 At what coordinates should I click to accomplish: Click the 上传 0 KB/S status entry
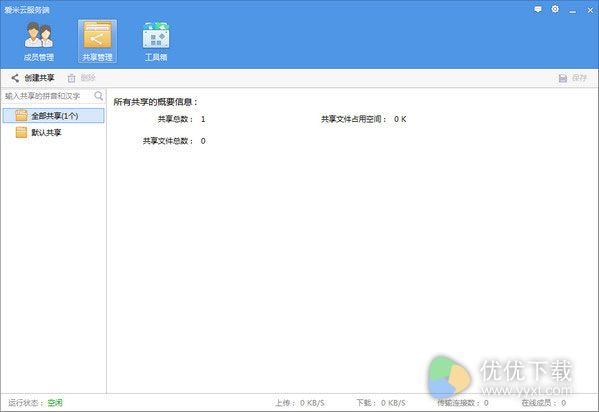click(x=300, y=403)
